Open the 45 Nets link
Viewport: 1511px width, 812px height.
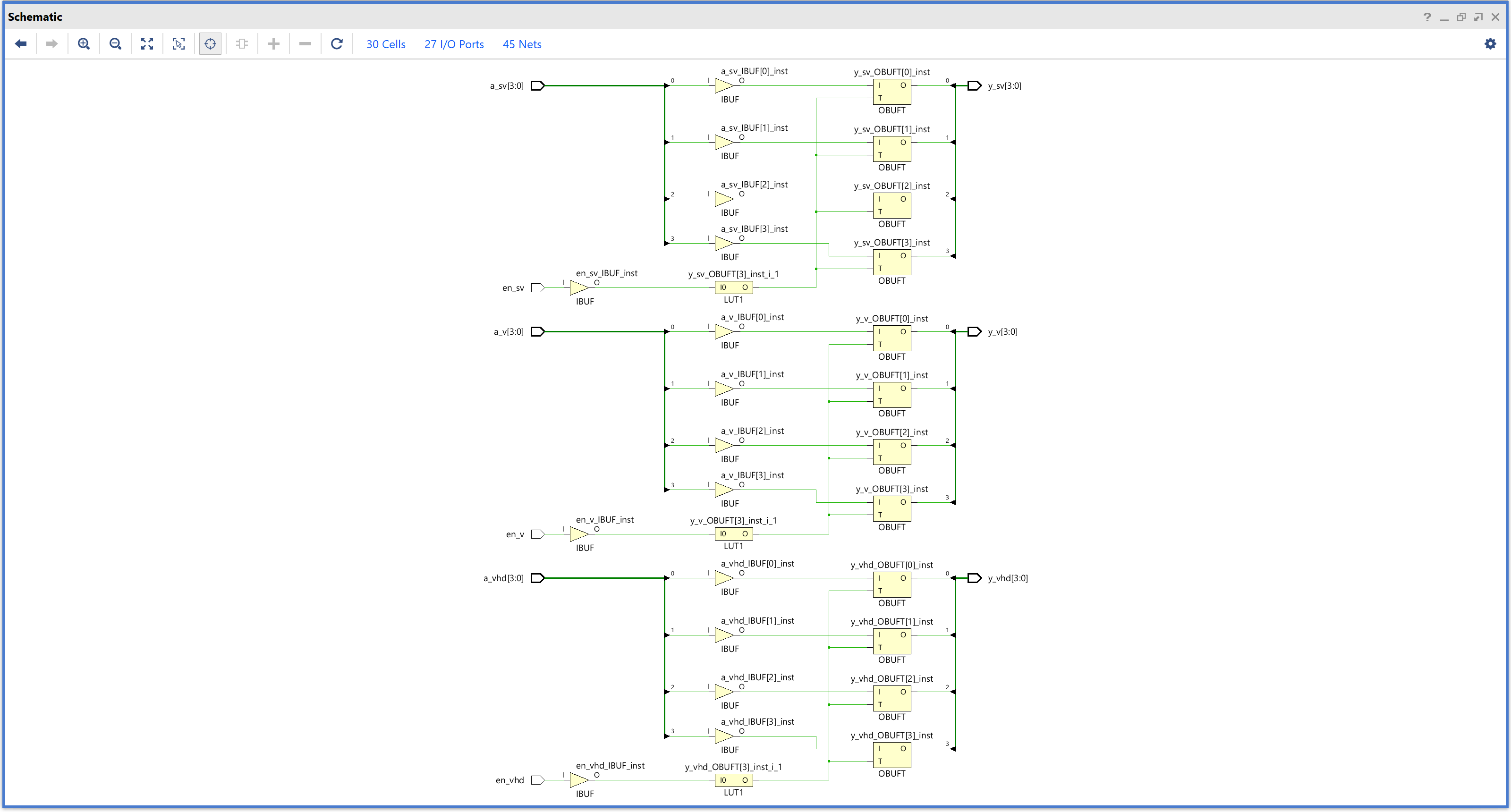pyautogui.click(x=521, y=44)
